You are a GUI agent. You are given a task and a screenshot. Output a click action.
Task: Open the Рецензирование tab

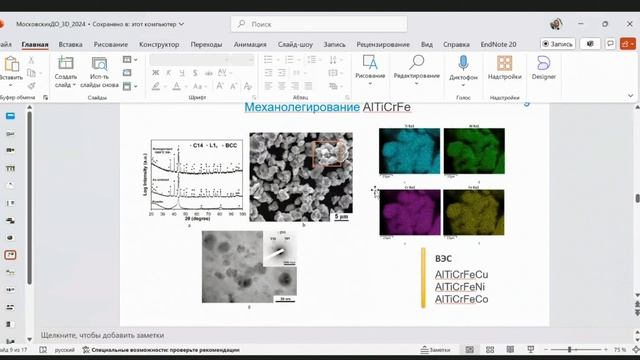pyautogui.click(x=383, y=44)
